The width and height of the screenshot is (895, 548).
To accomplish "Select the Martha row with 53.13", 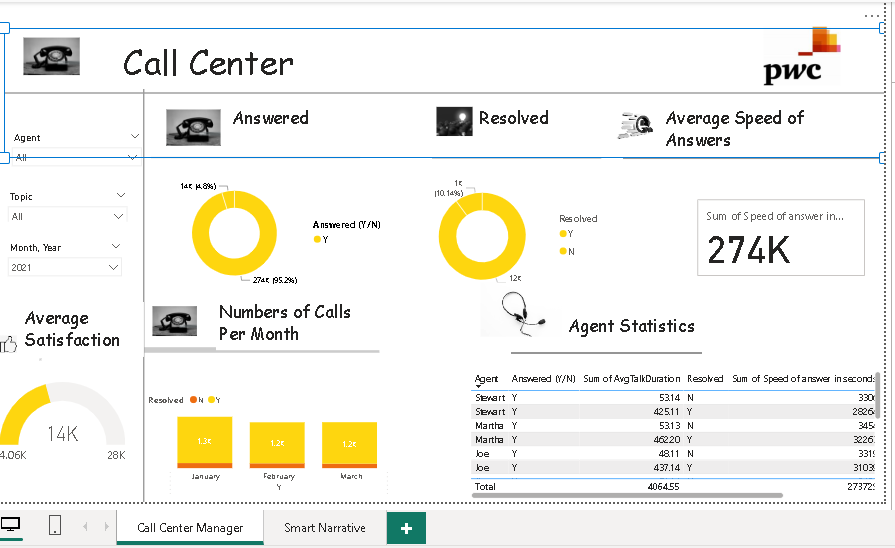I will pos(674,425).
